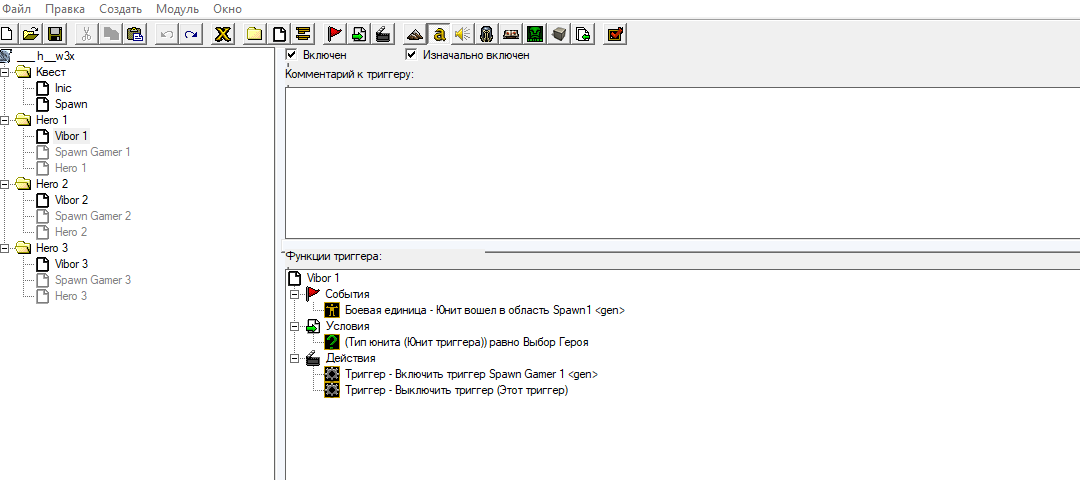Click the Cut scissors icon
Screen dimensions: 1080x480
tap(87, 33)
